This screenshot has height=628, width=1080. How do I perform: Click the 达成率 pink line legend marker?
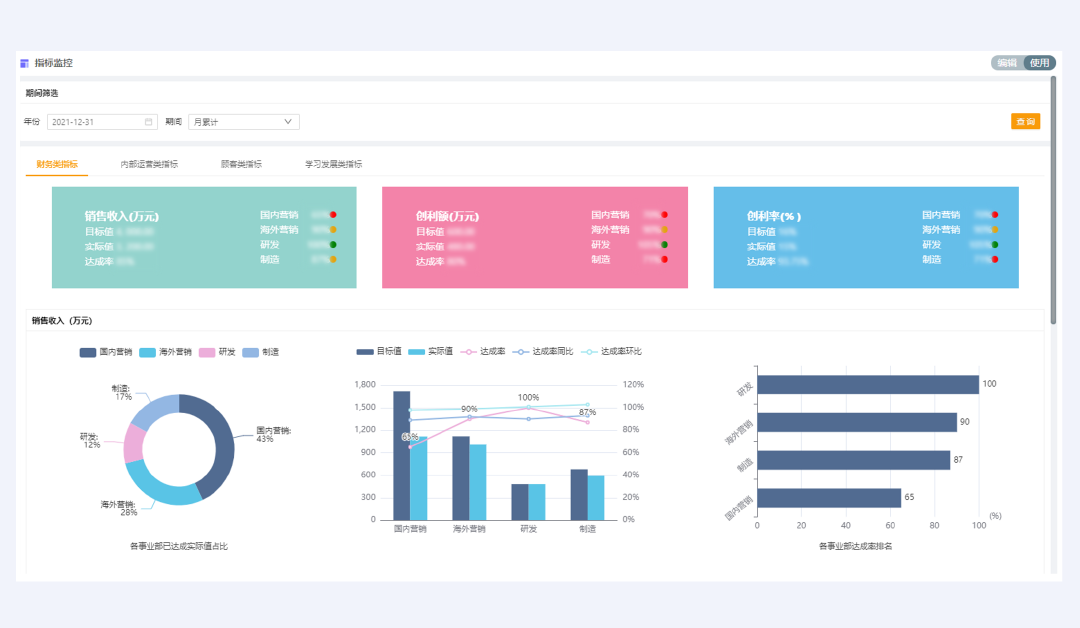tap(467, 352)
